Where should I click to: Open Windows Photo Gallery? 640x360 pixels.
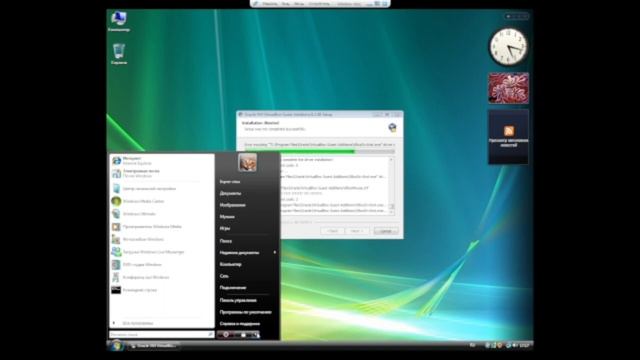click(x=161, y=239)
